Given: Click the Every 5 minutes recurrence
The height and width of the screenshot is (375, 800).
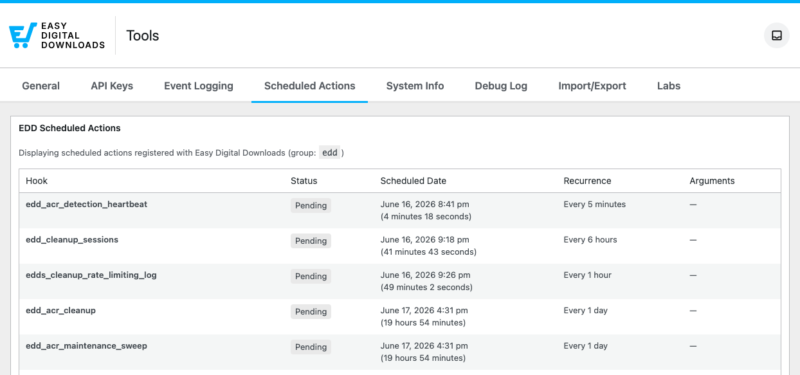Looking at the screenshot, I should click(594, 204).
